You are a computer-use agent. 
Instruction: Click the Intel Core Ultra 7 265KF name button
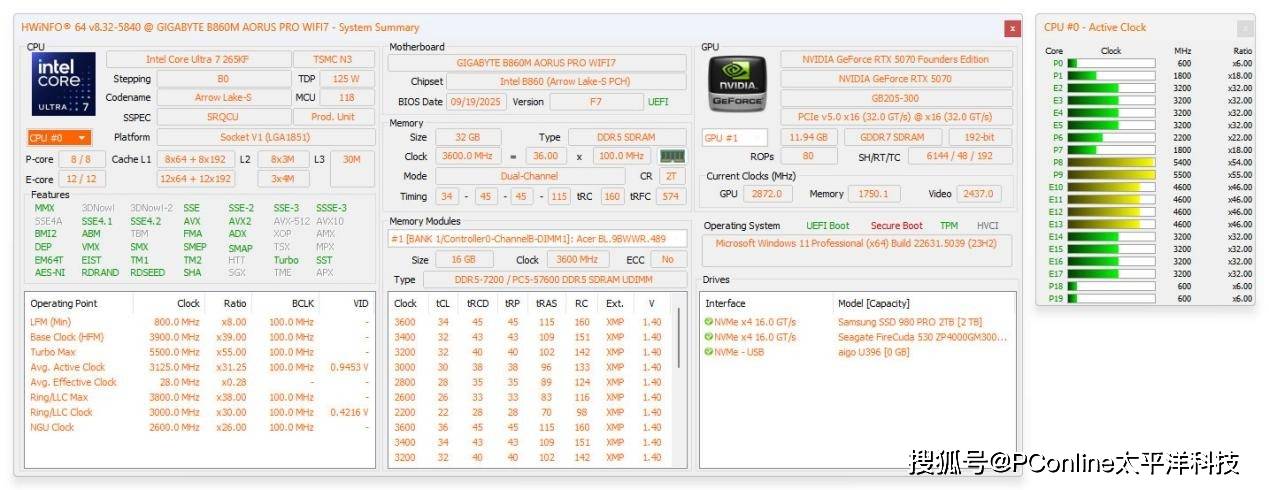click(x=198, y=60)
